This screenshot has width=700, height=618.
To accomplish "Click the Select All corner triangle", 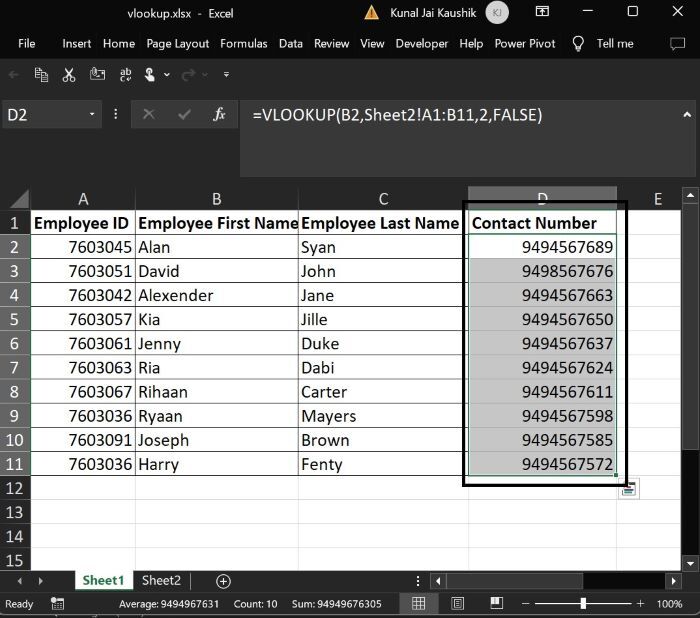I will tap(20, 199).
